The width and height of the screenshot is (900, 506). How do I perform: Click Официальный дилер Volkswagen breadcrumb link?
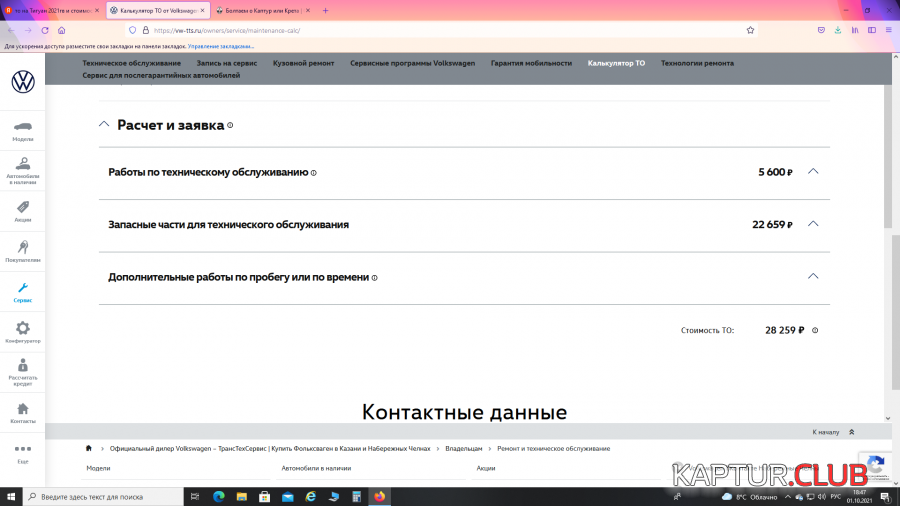[x=270, y=449]
